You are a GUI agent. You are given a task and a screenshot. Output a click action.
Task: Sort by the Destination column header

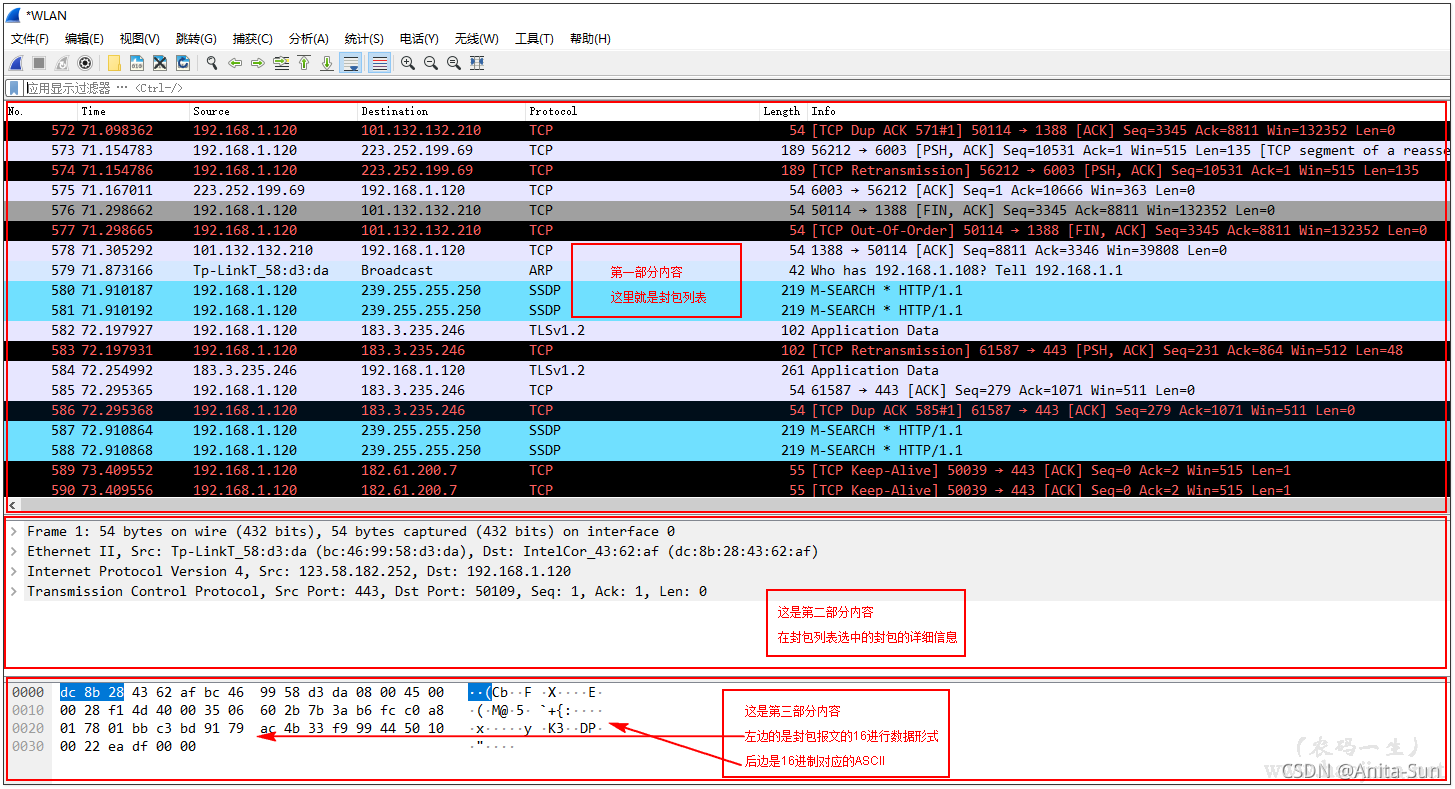[x=442, y=111]
